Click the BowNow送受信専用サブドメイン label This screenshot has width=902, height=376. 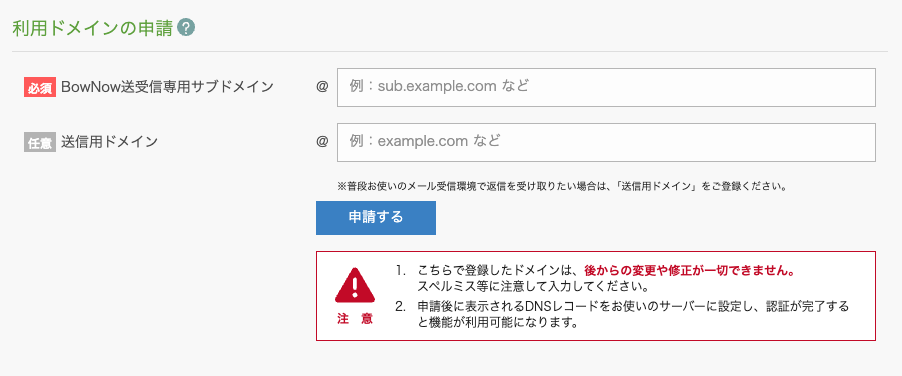167,87
